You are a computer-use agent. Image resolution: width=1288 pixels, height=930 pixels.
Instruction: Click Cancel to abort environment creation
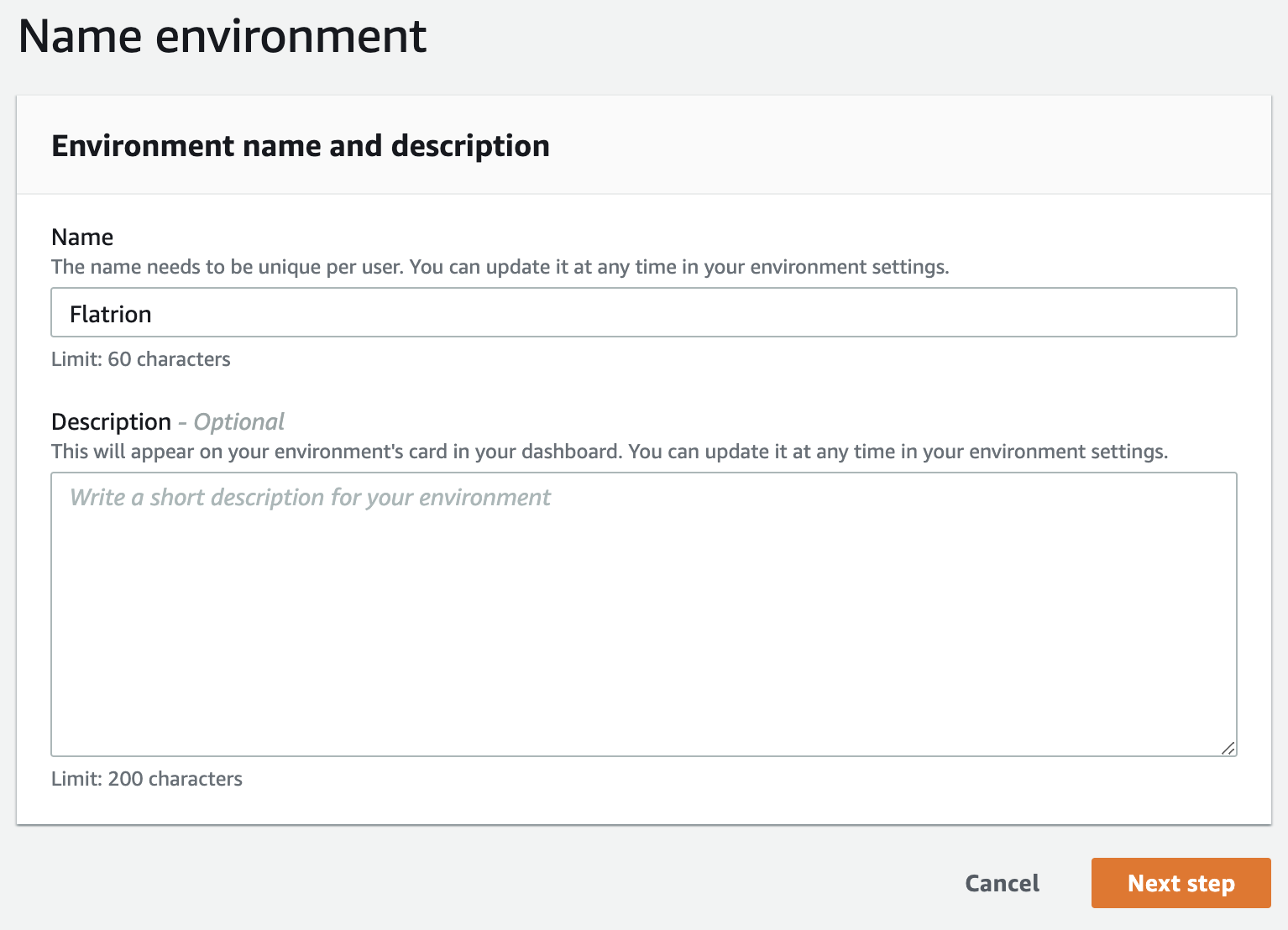tap(1001, 883)
